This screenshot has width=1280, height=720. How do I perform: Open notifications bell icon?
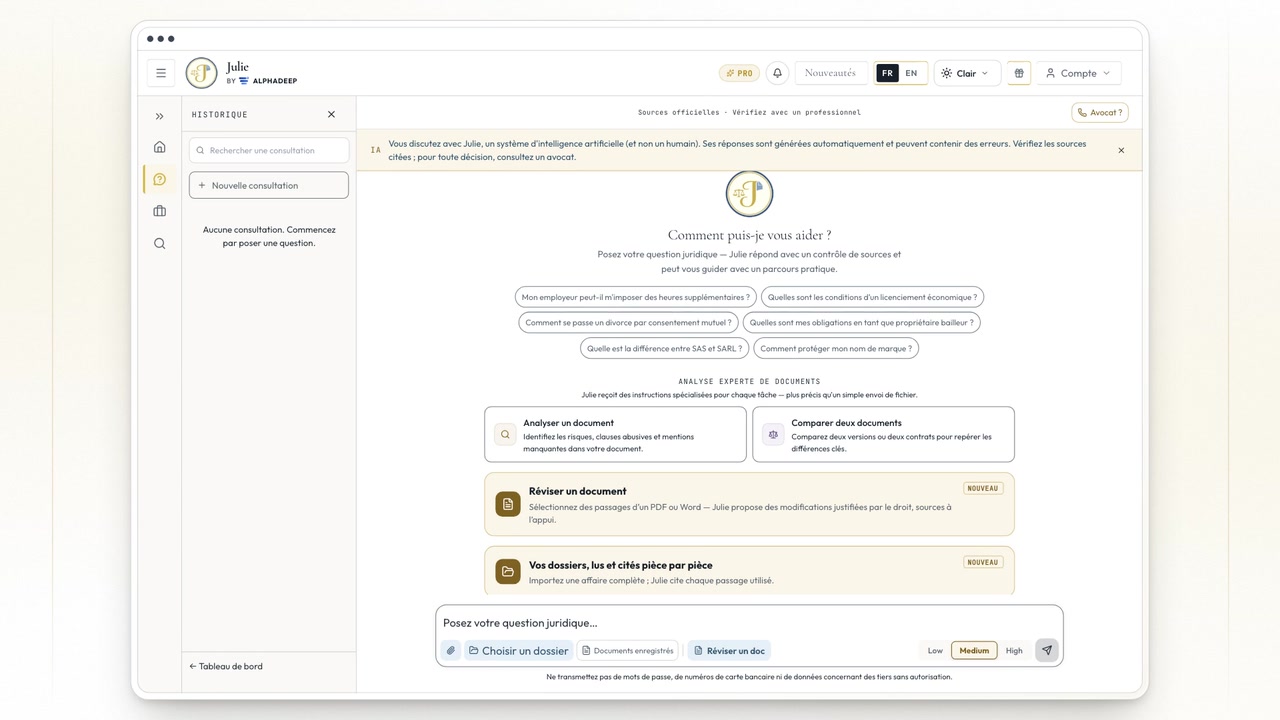(777, 73)
